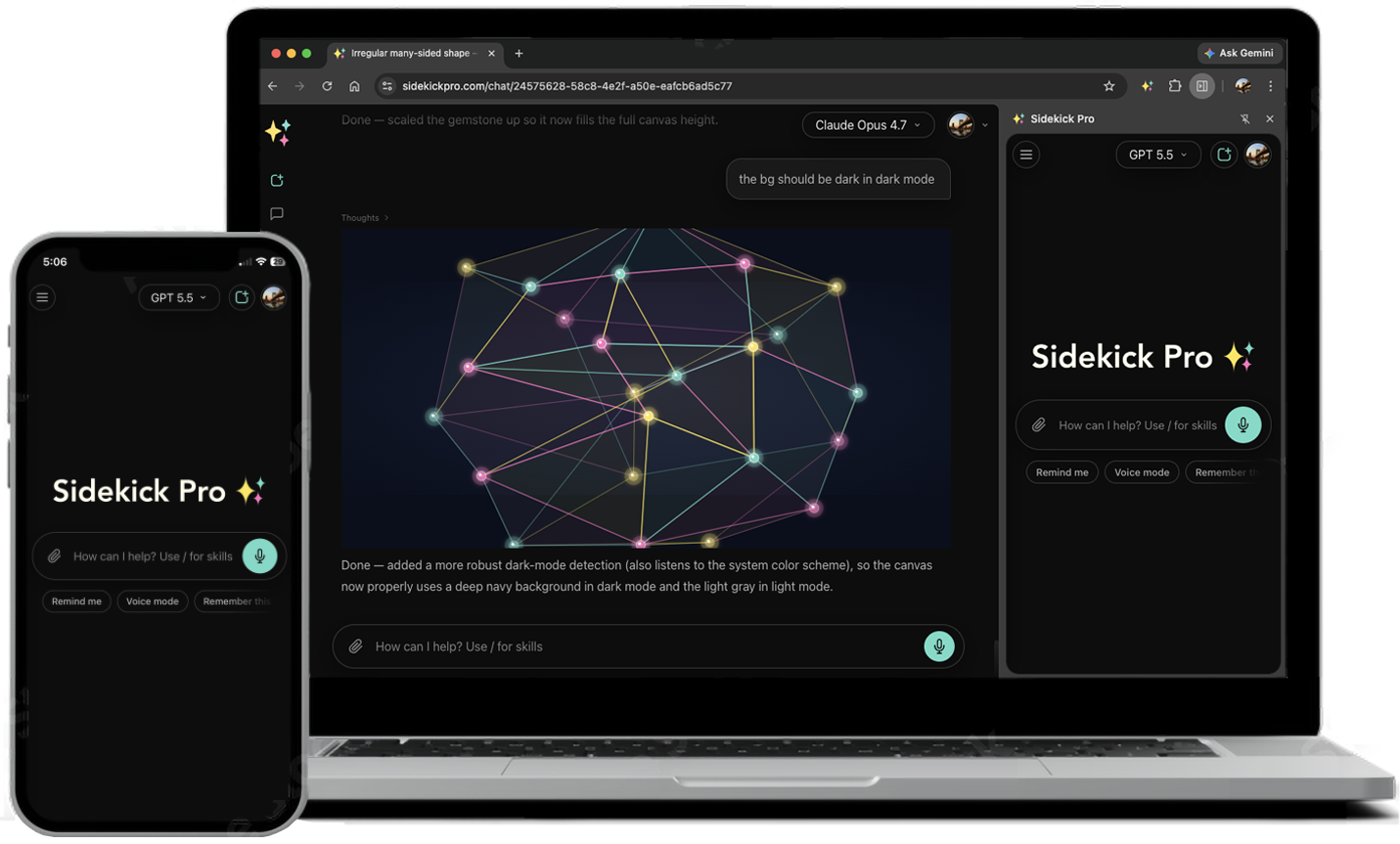The height and width of the screenshot is (844, 1400).
Task: Open the Claude Opus 4.7 model dropdown
Action: pyautogui.click(x=868, y=125)
